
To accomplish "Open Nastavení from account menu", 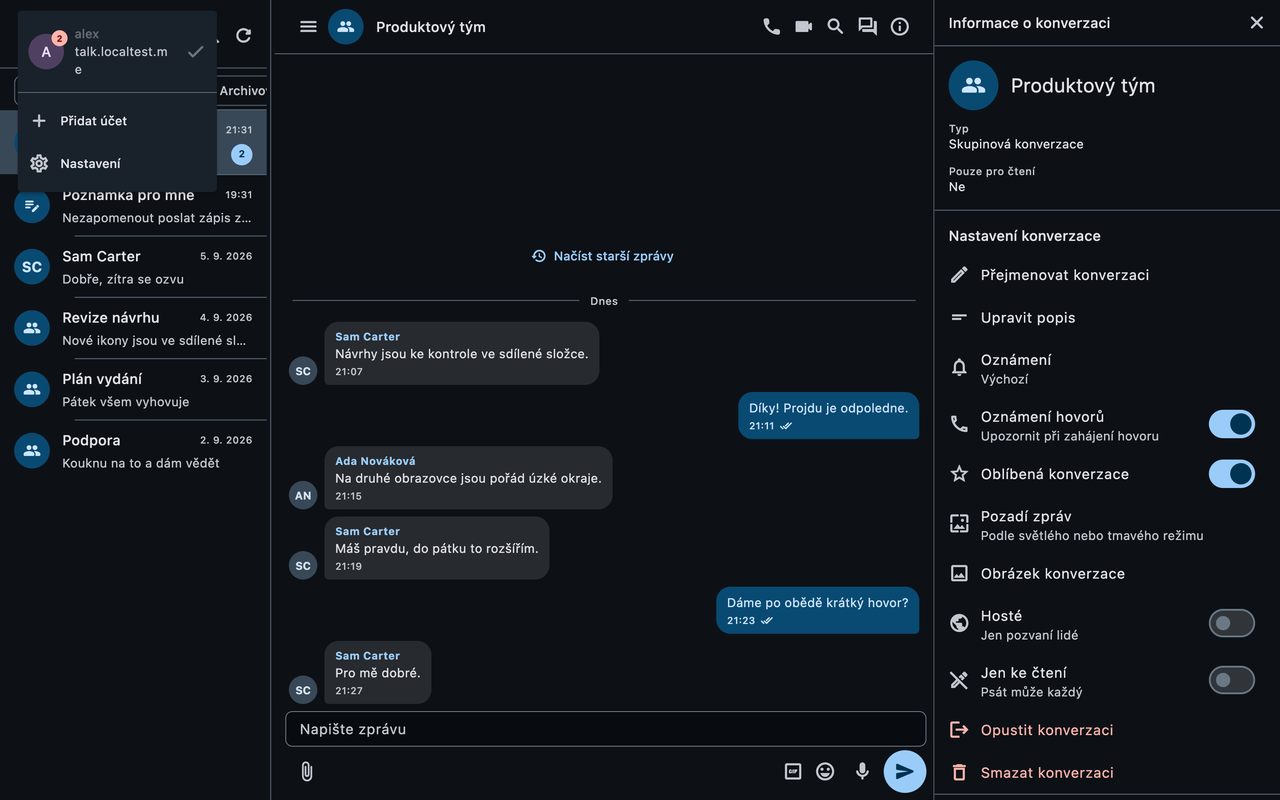I will pyautogui.click(x=117, y=163).
